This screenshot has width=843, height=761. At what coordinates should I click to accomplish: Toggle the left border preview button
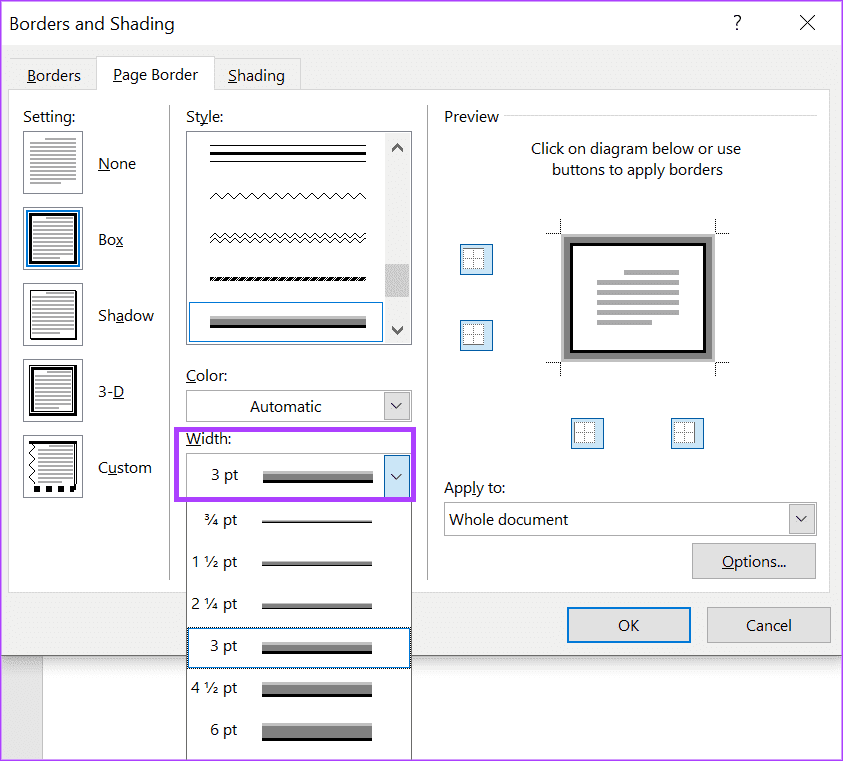tap(587, 433)
